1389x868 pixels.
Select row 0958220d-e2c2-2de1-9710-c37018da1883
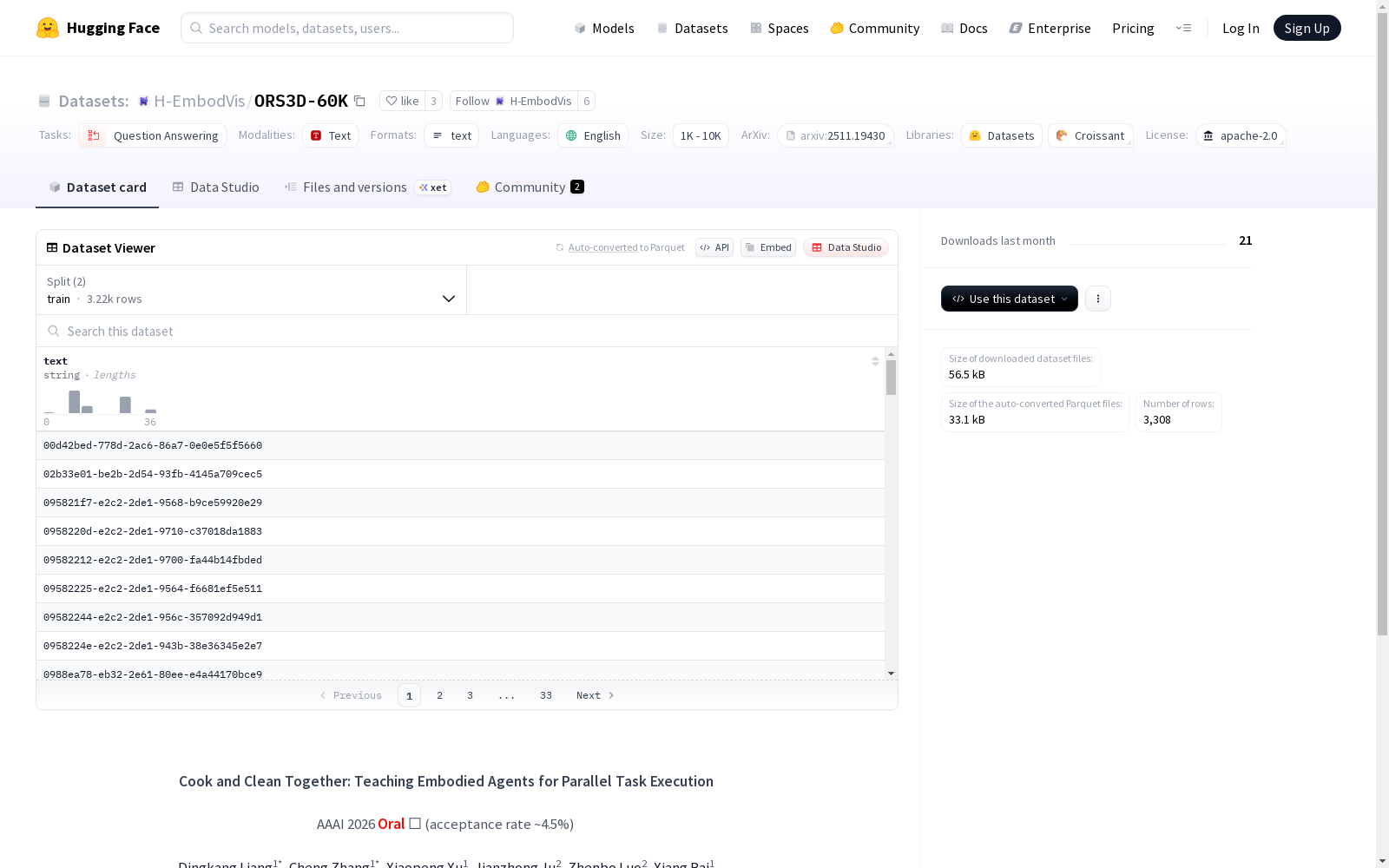(x=460, y=531)
